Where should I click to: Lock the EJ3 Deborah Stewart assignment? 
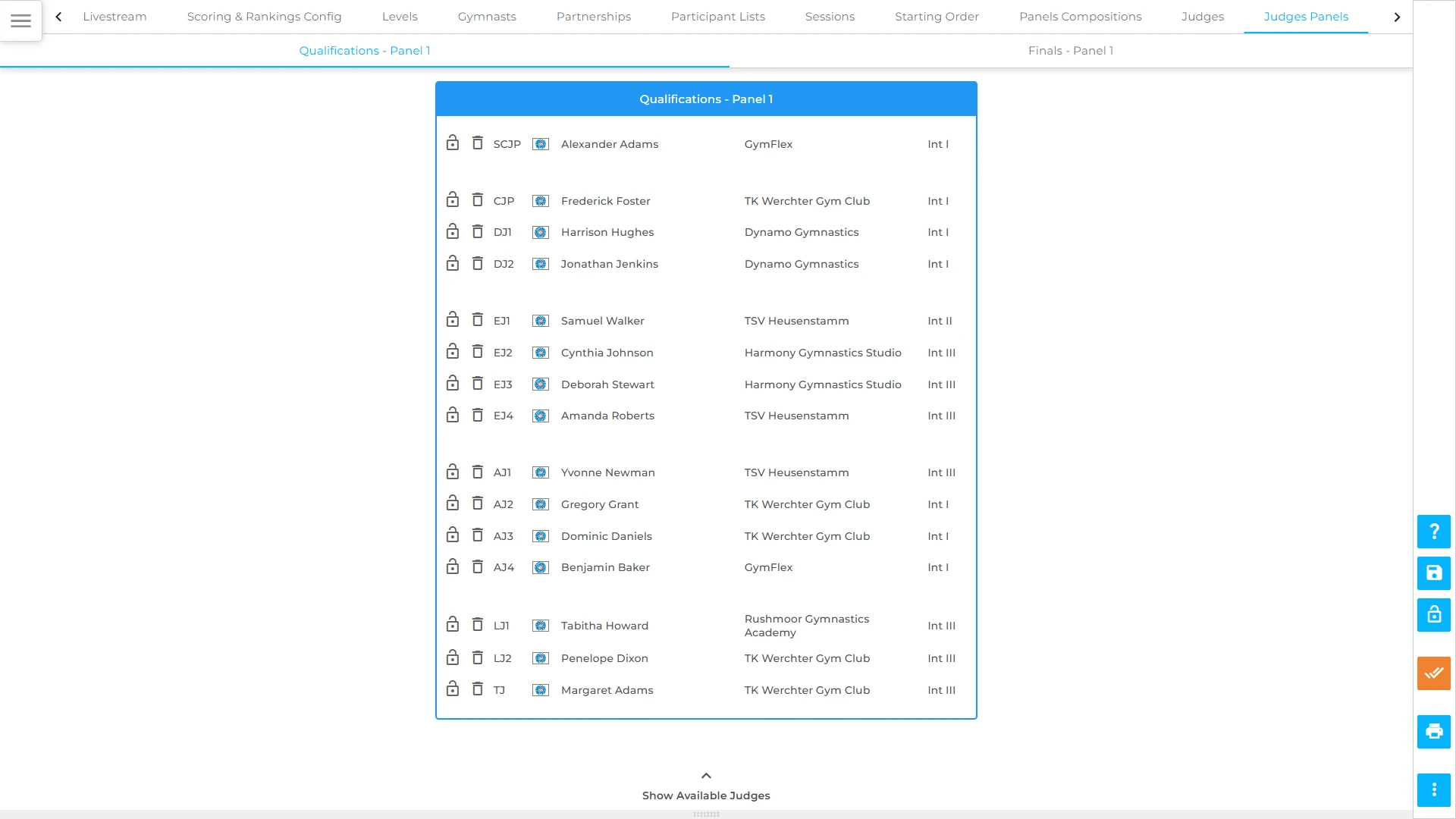[x=453, y=383]
